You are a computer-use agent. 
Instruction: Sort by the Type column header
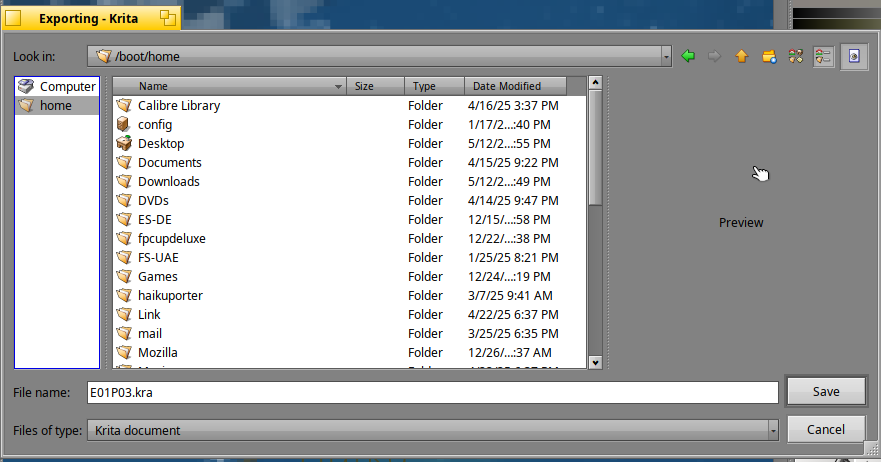click(x=434, y=86)
